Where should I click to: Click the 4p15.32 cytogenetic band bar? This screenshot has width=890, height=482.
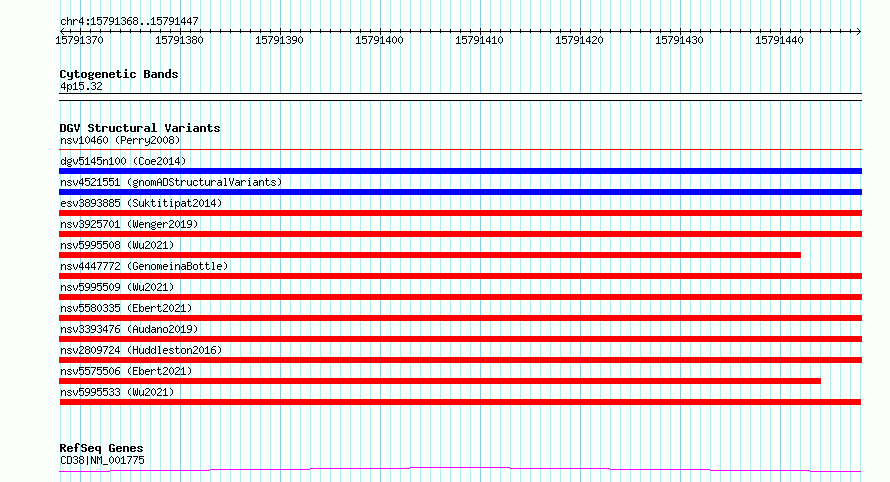coord(460,97)
